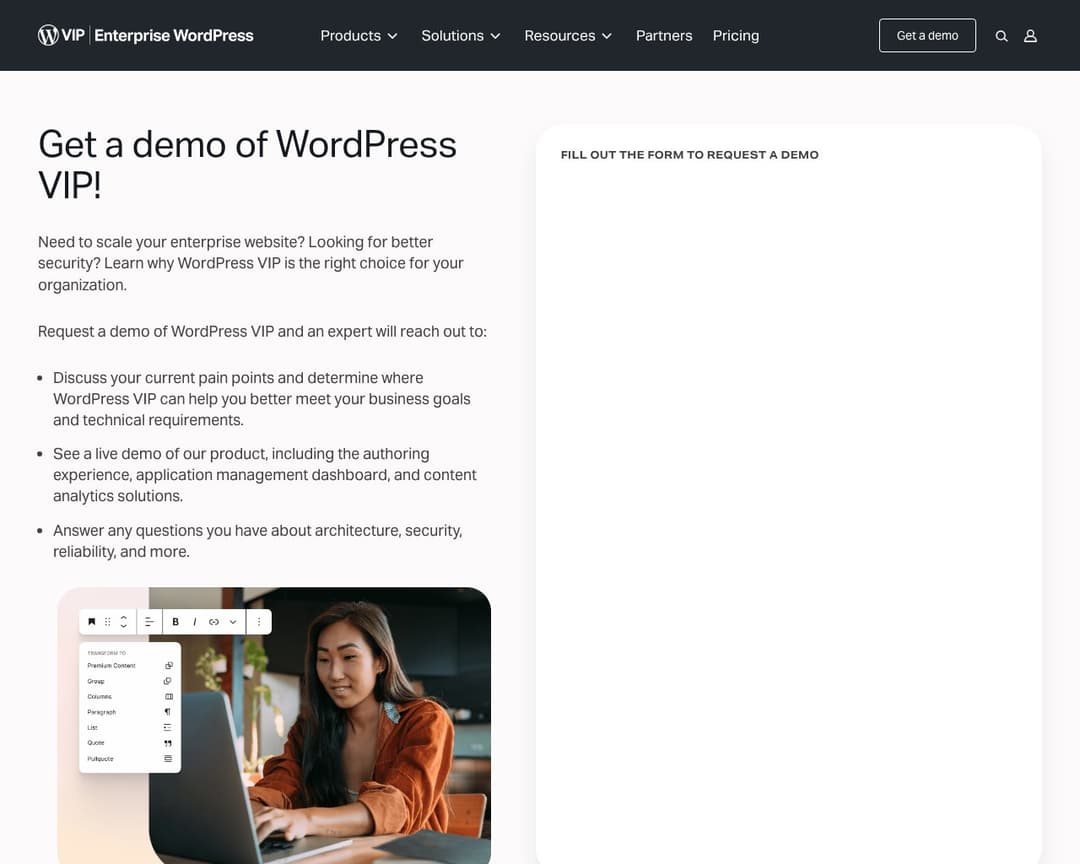The height and width of the screenshot is (864, 1080).
Task: Click the drag handle dots in illustration toolbar
Action: click(108, 622)
